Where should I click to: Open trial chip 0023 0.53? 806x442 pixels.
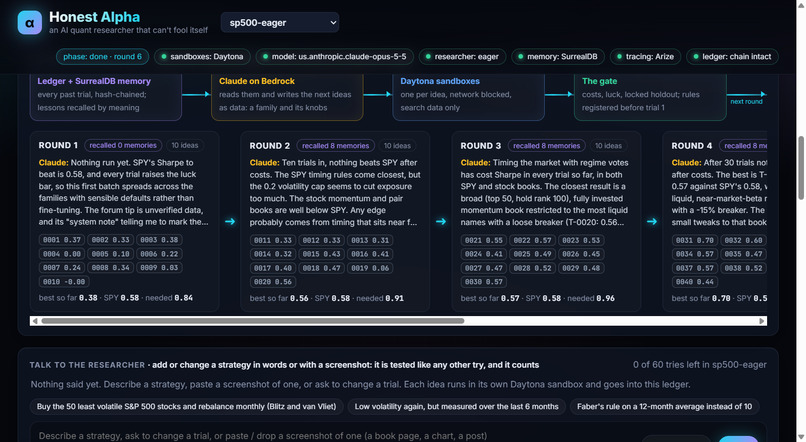581,241
